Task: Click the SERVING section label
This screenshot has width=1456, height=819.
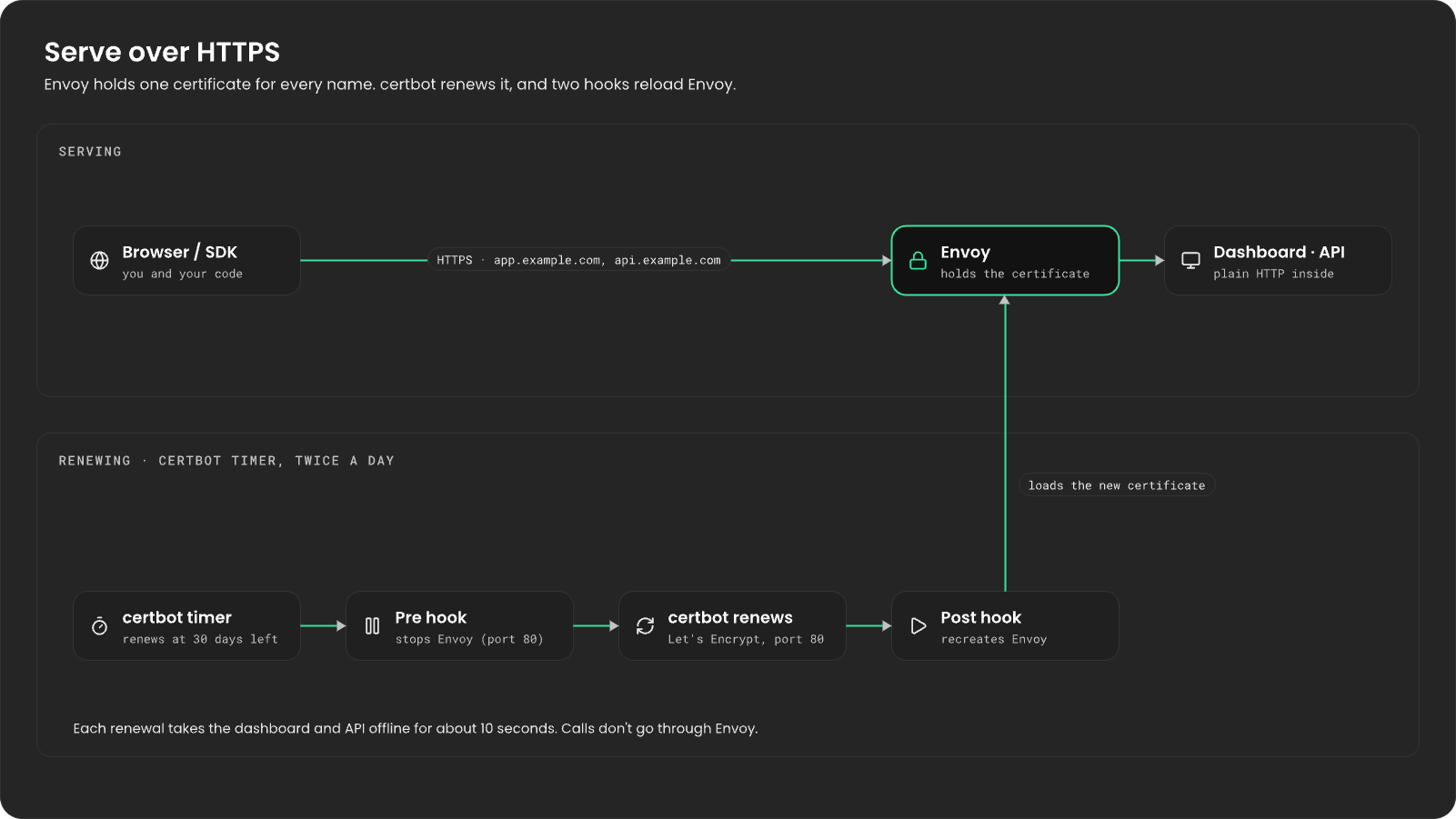Action: click(90, 152)
